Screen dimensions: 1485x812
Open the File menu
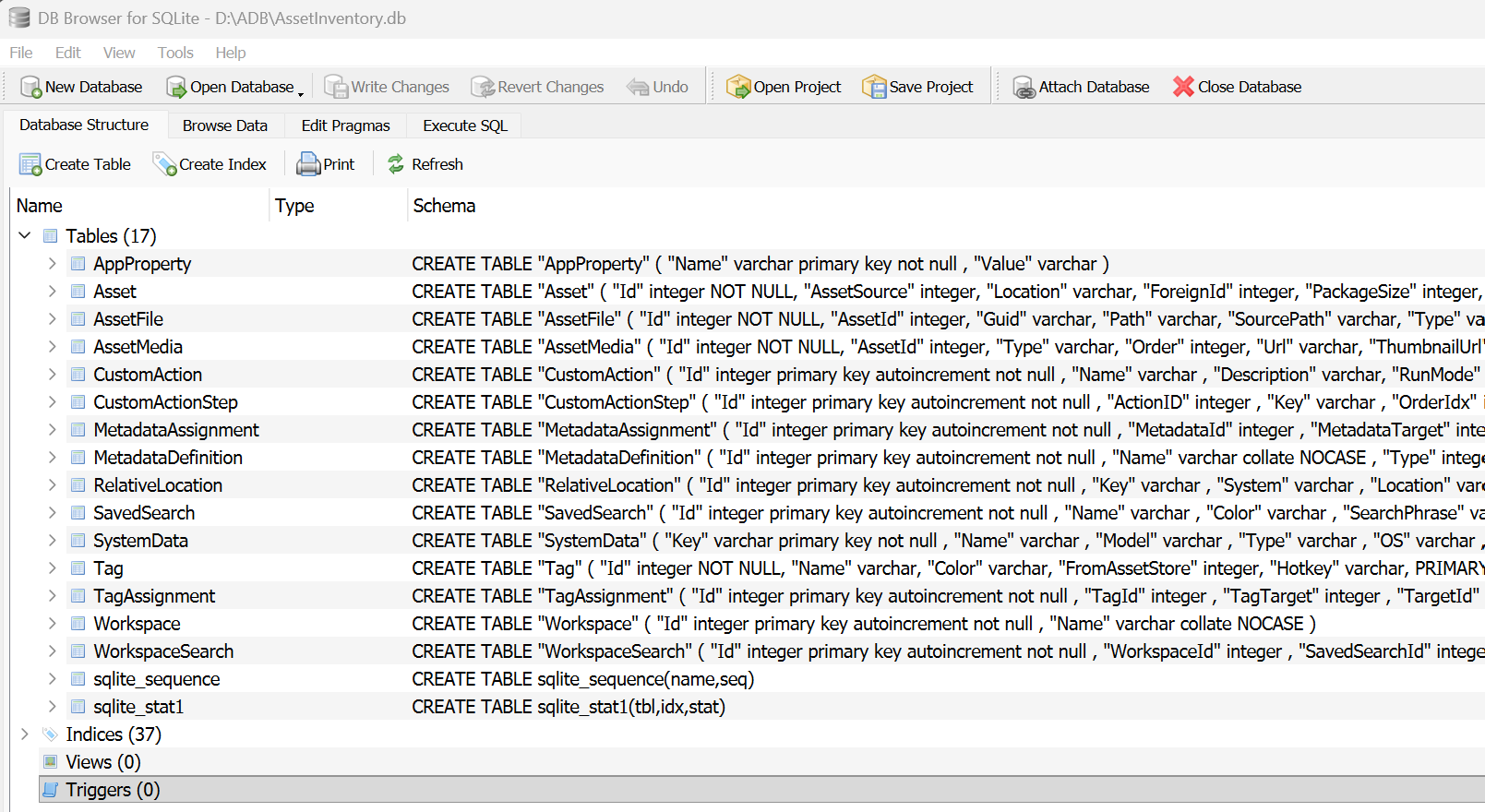pyautogui.click(x=20, y=53)
